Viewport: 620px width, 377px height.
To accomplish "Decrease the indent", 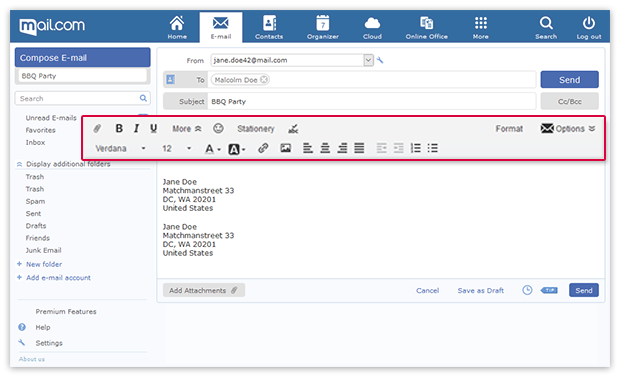I will coord(382,148).
